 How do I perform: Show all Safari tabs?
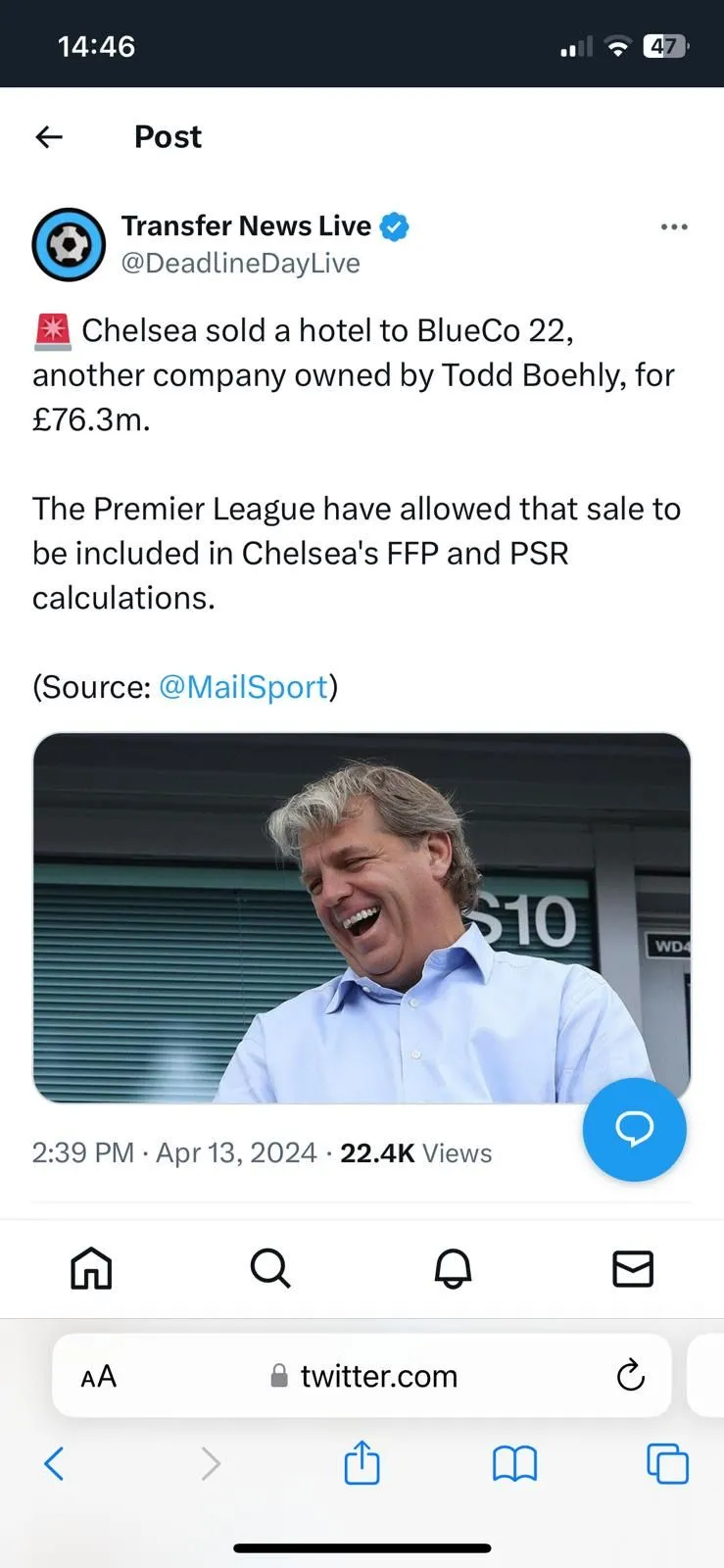coord(667,1464)
